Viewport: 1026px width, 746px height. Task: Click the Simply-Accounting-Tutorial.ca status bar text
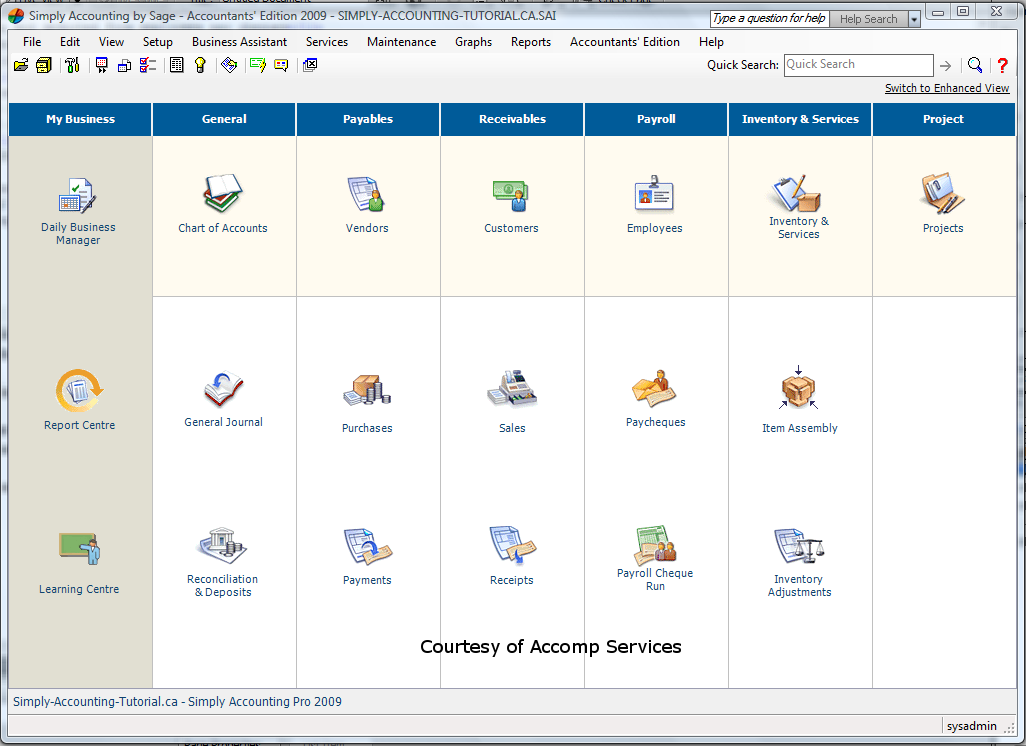[177, 702]
